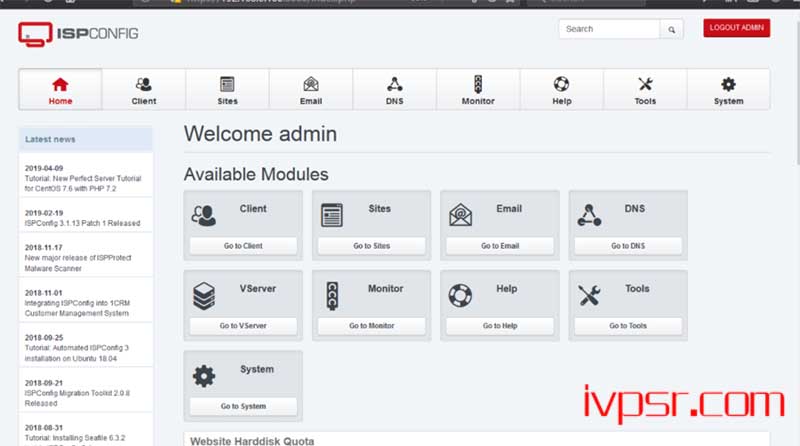Click the Tools tab label
The height and width of the screenshot is (446, 800).
[645, 101]
